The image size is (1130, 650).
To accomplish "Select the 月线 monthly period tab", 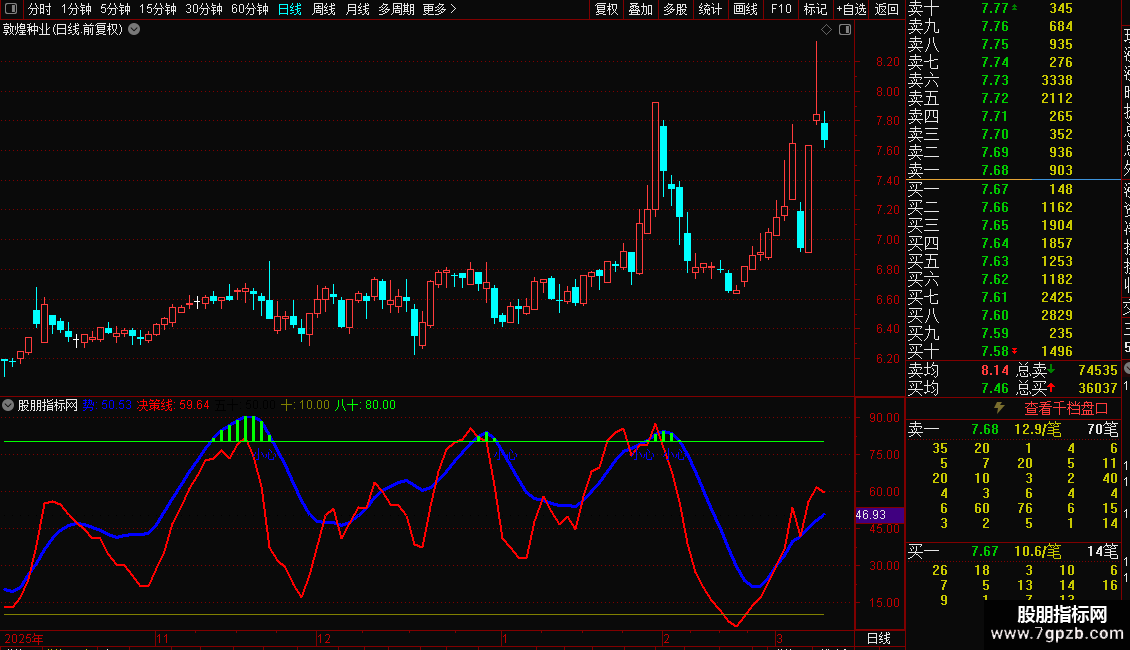I will (x=357, y=9).
